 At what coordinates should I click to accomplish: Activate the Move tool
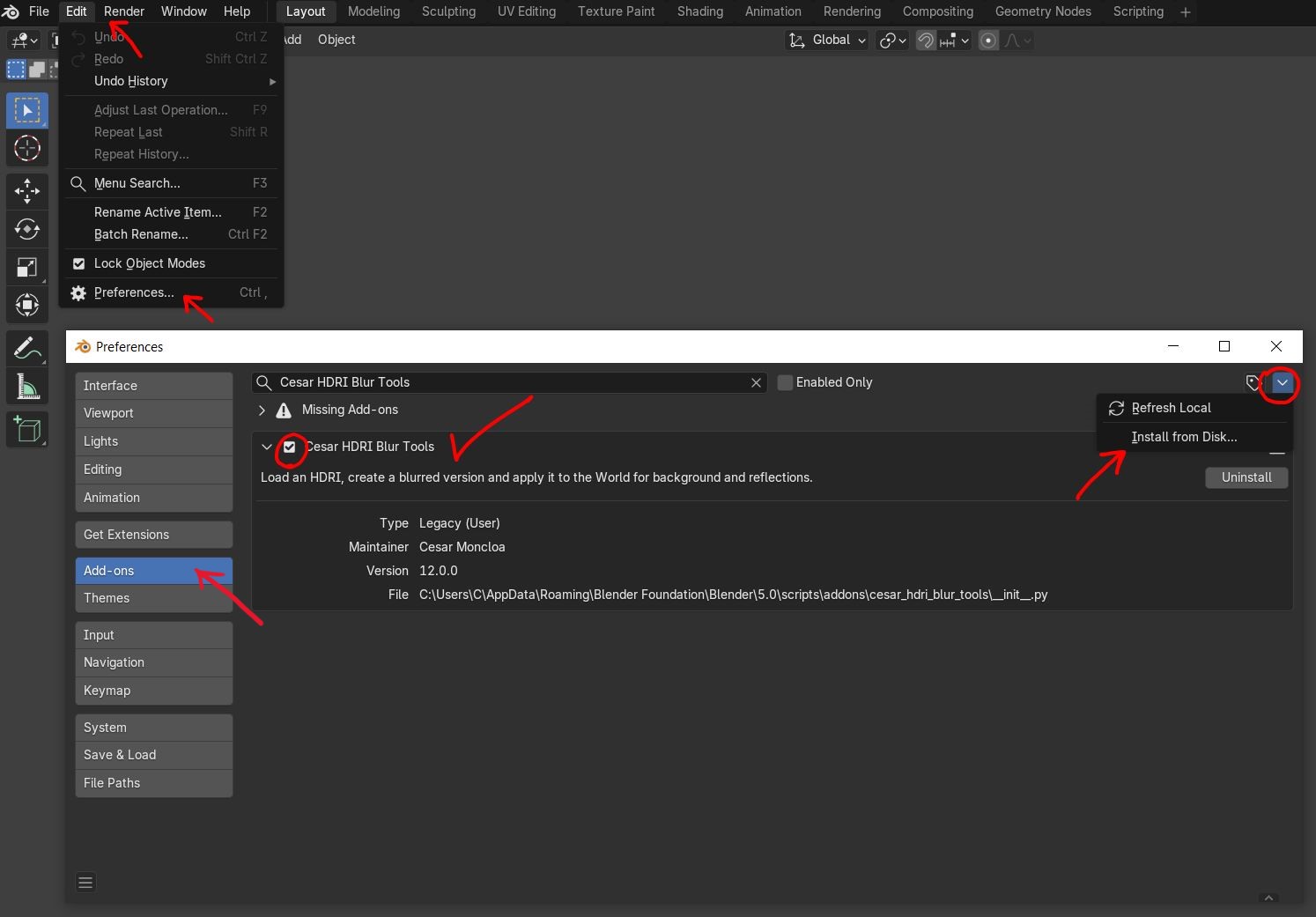click(27, 190)
